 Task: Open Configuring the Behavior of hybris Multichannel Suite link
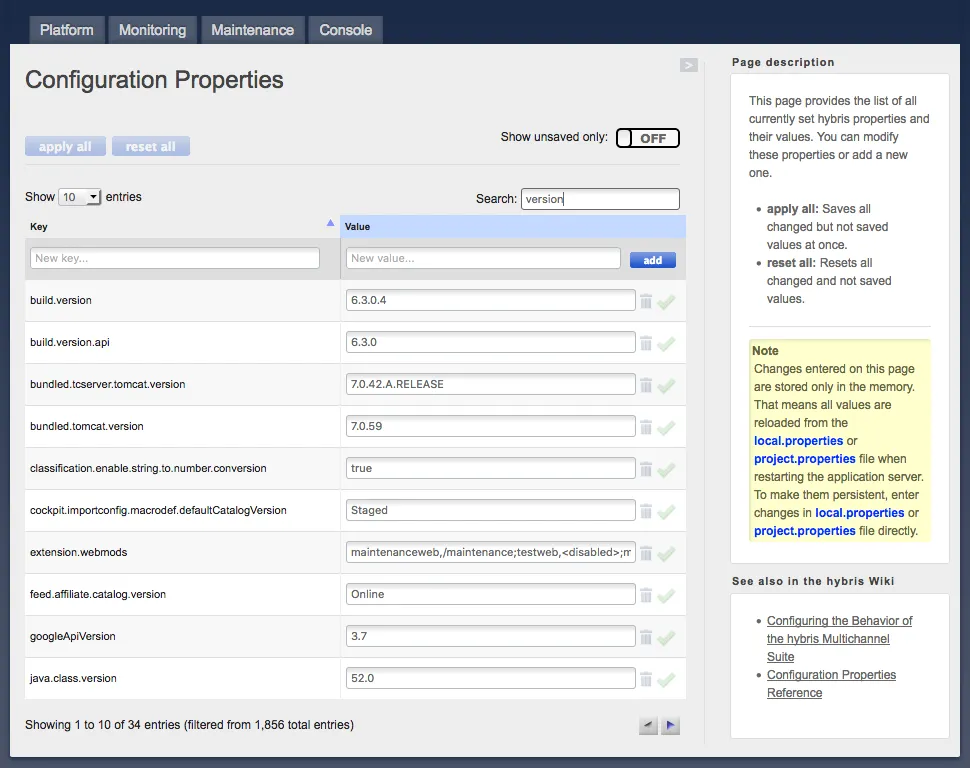[839, 639]
